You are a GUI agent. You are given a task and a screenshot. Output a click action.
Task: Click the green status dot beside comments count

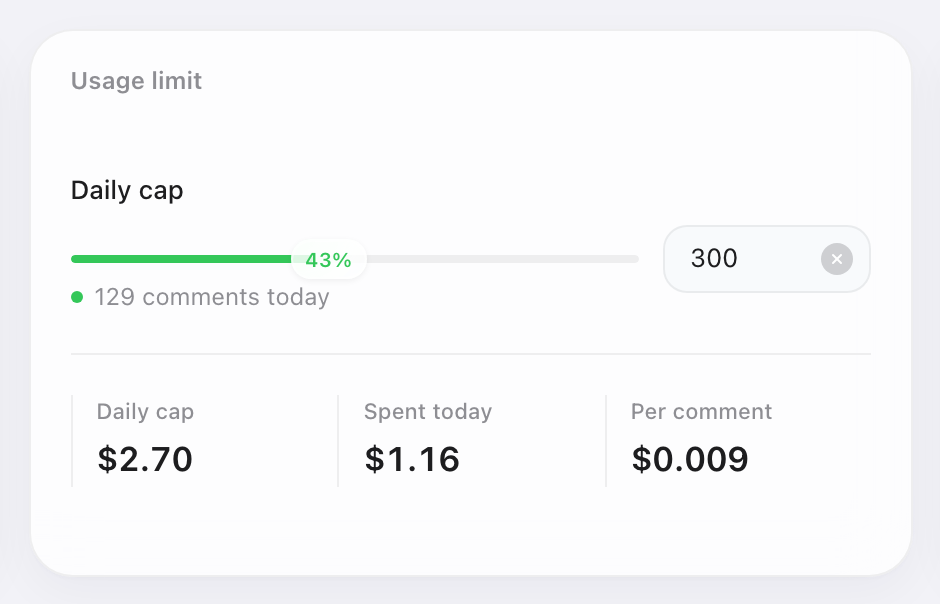(x=77, y=297)
